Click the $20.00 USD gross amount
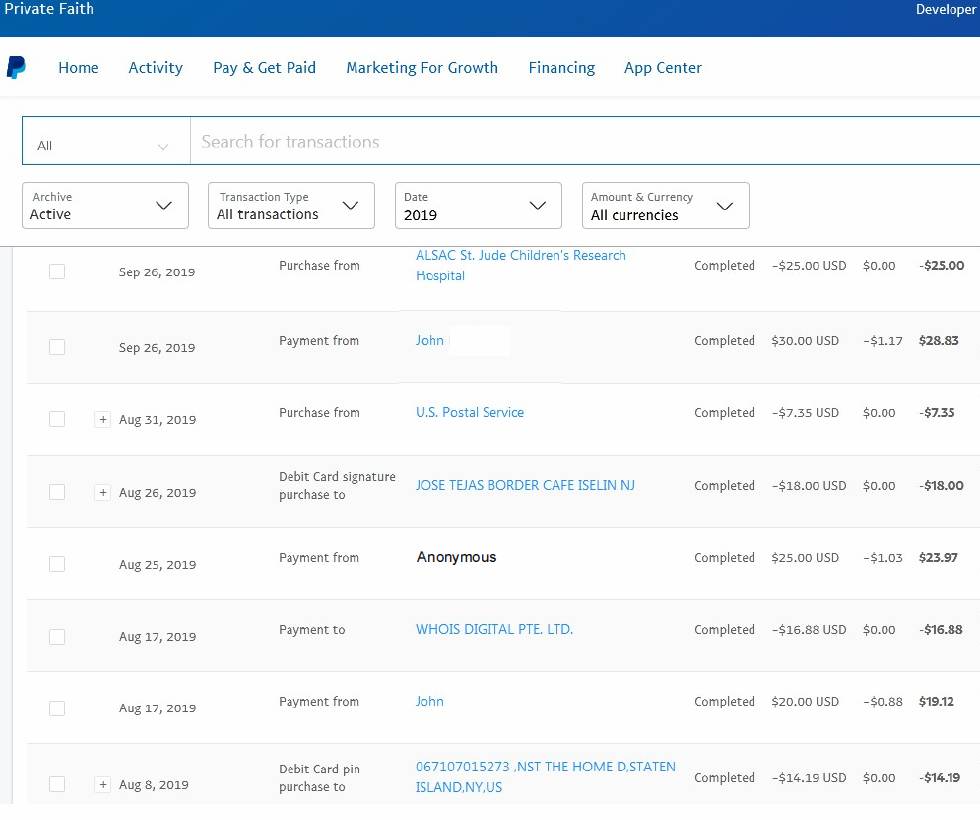This screenshot has height=820, width=980. point(805,701)
